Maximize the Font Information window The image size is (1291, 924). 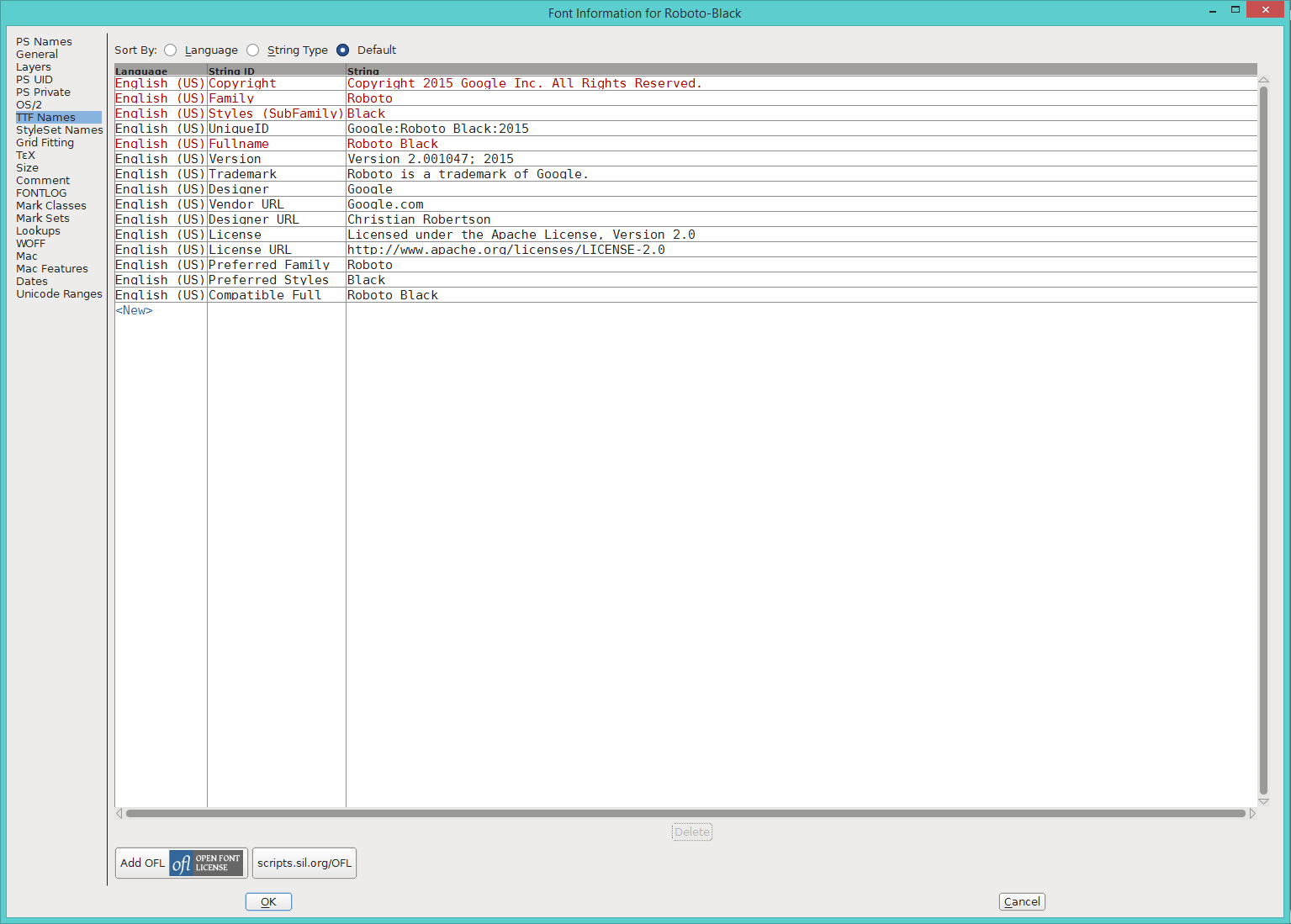point(1235,10)
